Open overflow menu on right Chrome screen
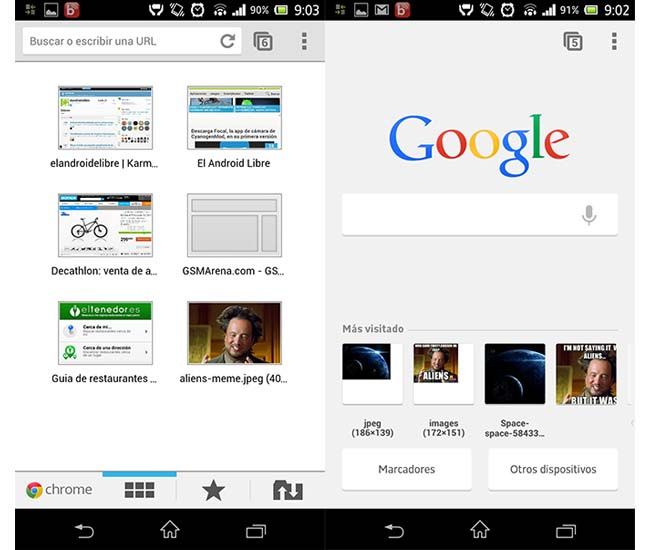The width and height of the screenshot is (650, 550). tap(614, 41)
